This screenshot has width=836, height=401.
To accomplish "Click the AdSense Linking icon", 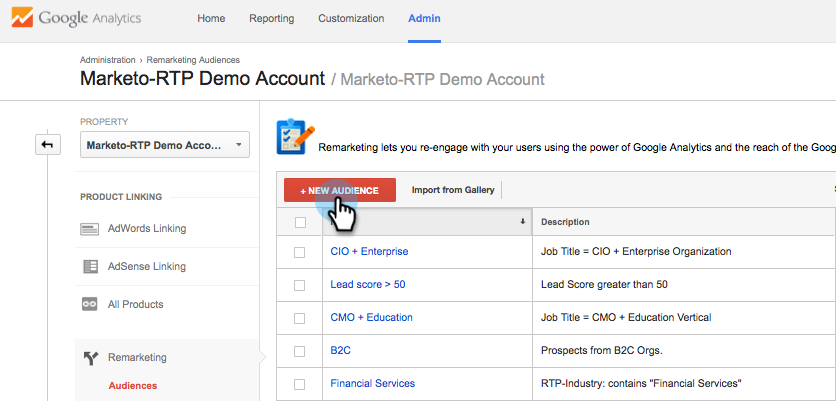I will tap(90, 267).
